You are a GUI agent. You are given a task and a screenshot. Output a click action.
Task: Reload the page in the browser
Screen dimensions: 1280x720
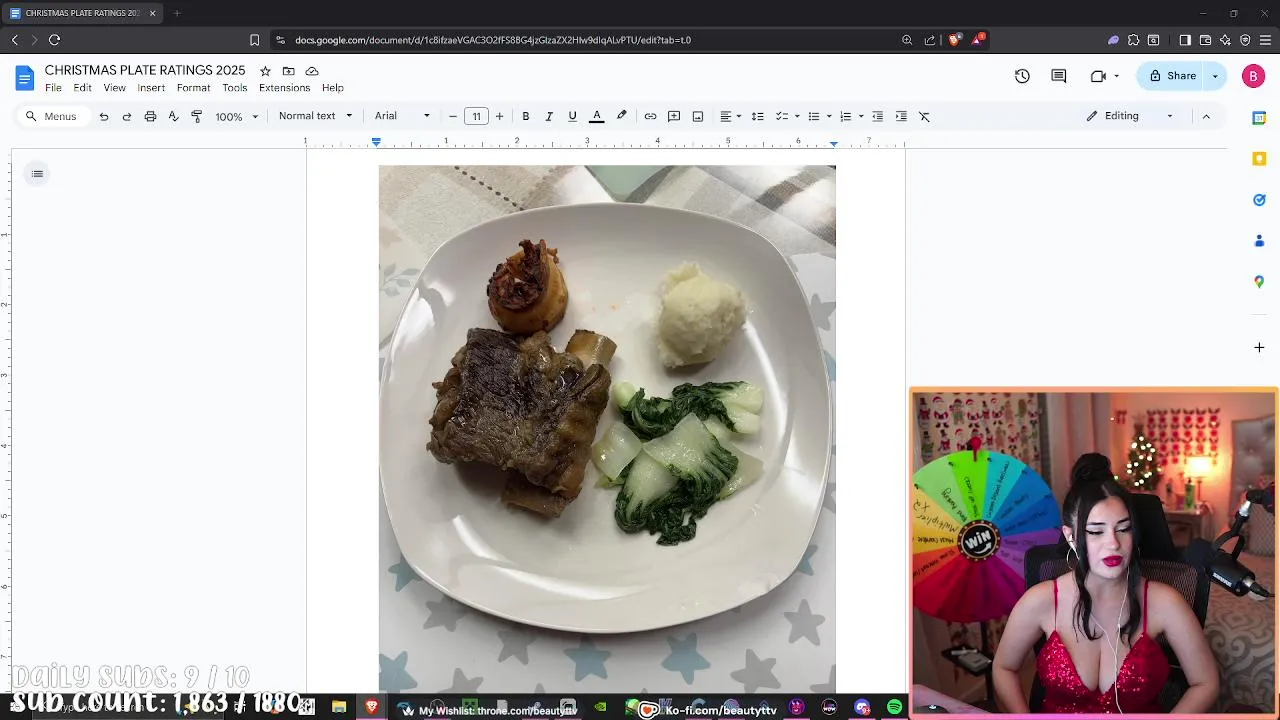[x=54, y=40]
